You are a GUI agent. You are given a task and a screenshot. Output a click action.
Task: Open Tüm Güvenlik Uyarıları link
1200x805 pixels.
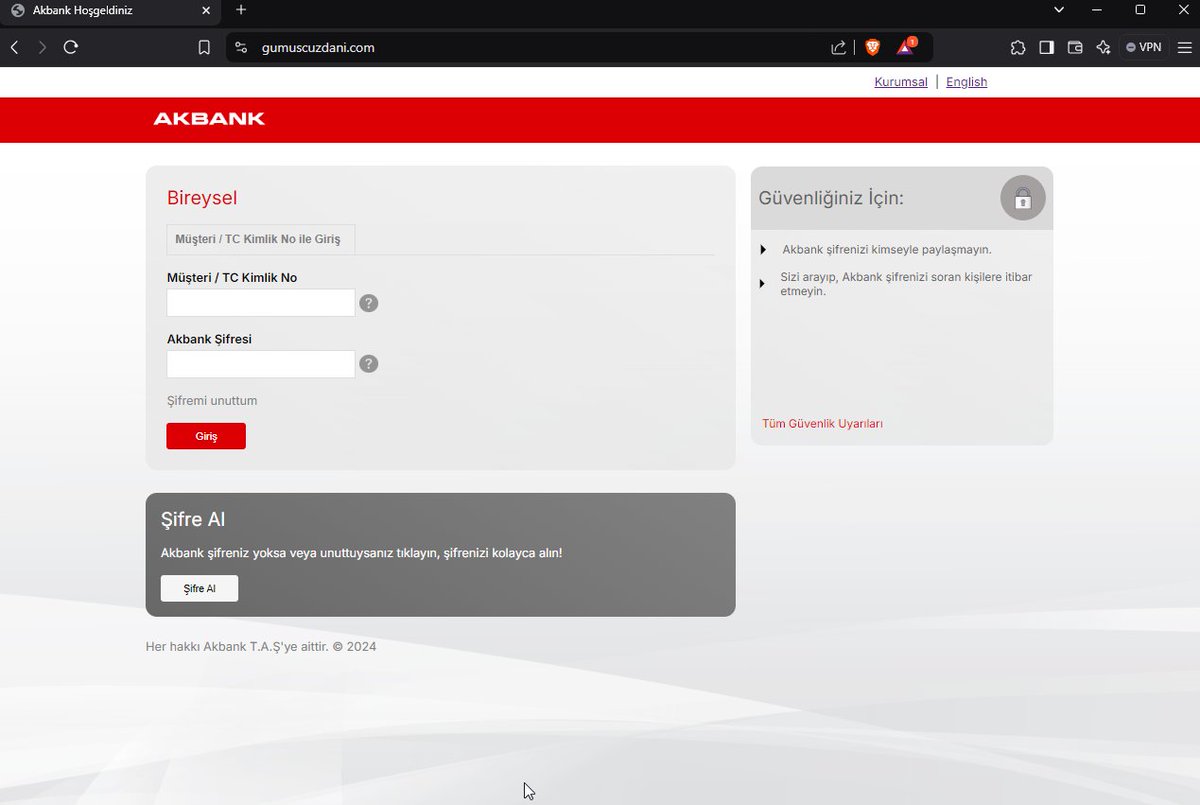point(822,424)
